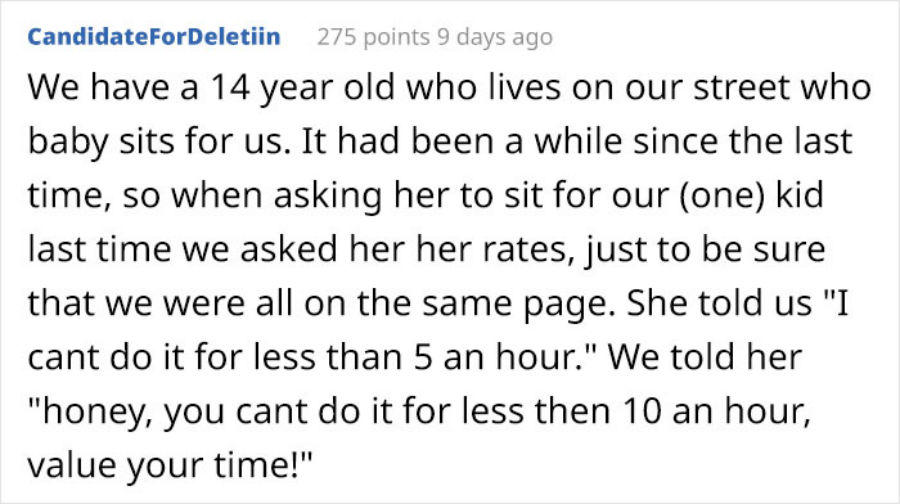This screenshot has height=504, width=900.
Task: Click the word 'points' beside 275
Action: coord(397,37)
